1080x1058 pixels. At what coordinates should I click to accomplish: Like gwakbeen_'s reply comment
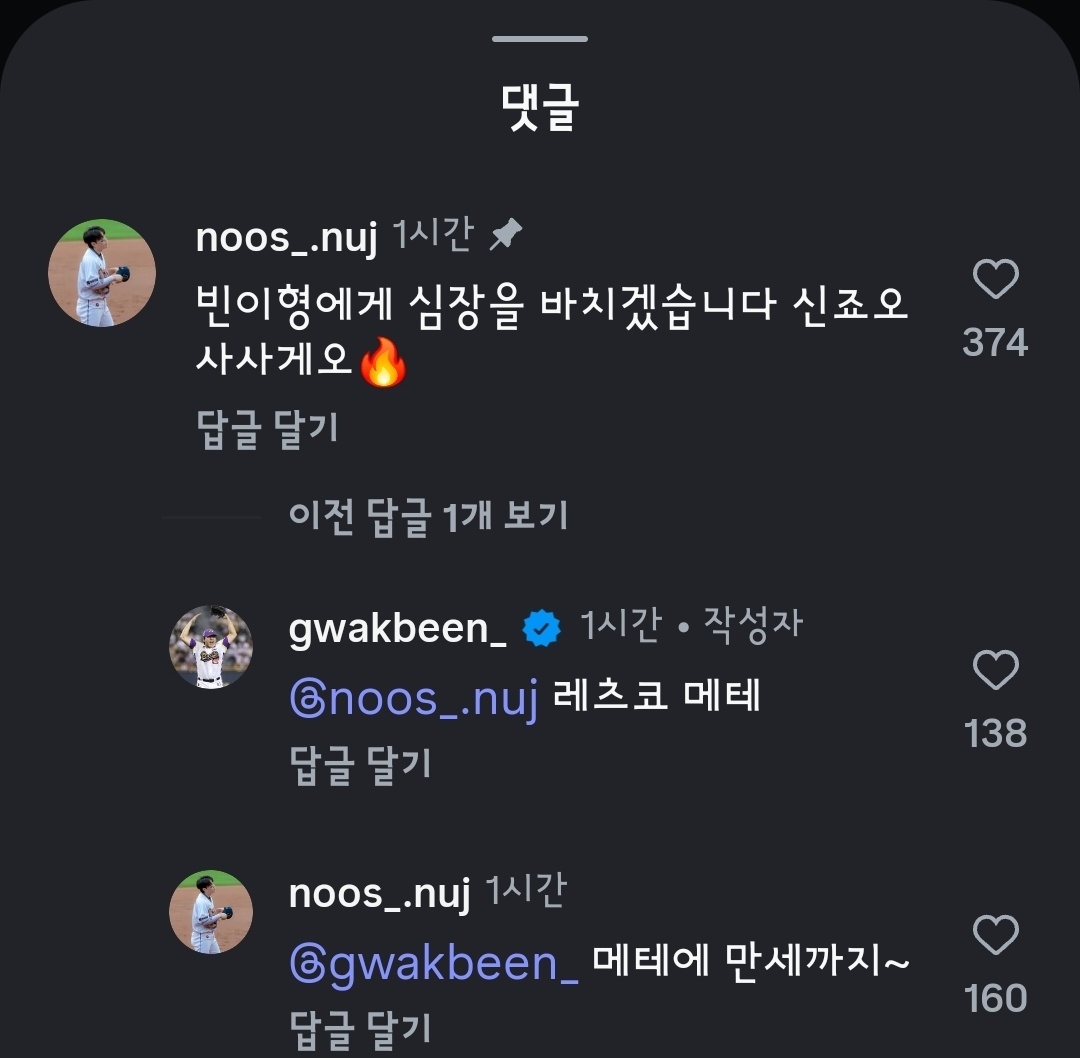pos(995,671)
